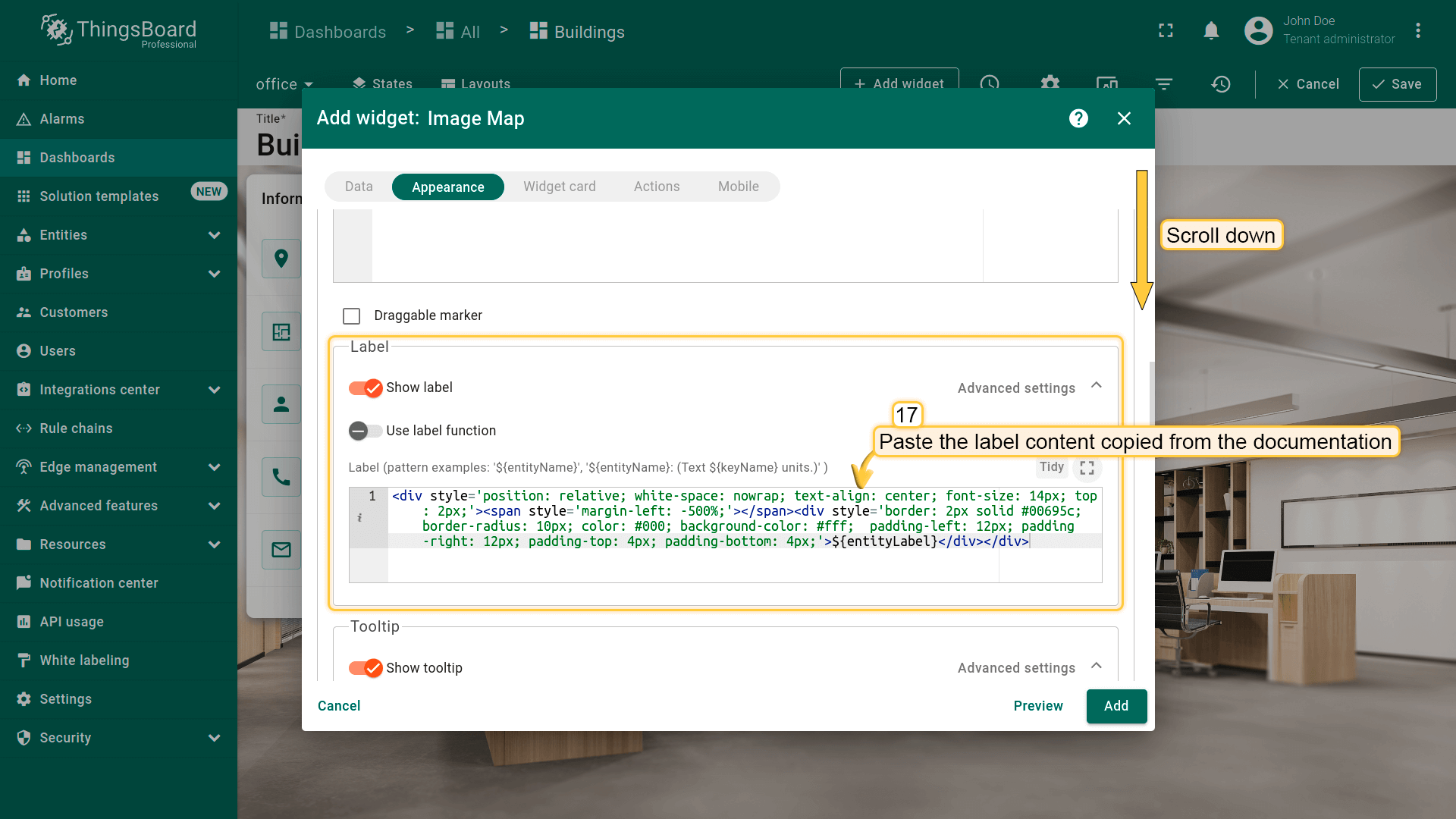This screenshot has width=1456, height=819.
Task: Click the three-dot user menu icon
Action: pyautogui.click(x=1417, y=30)
